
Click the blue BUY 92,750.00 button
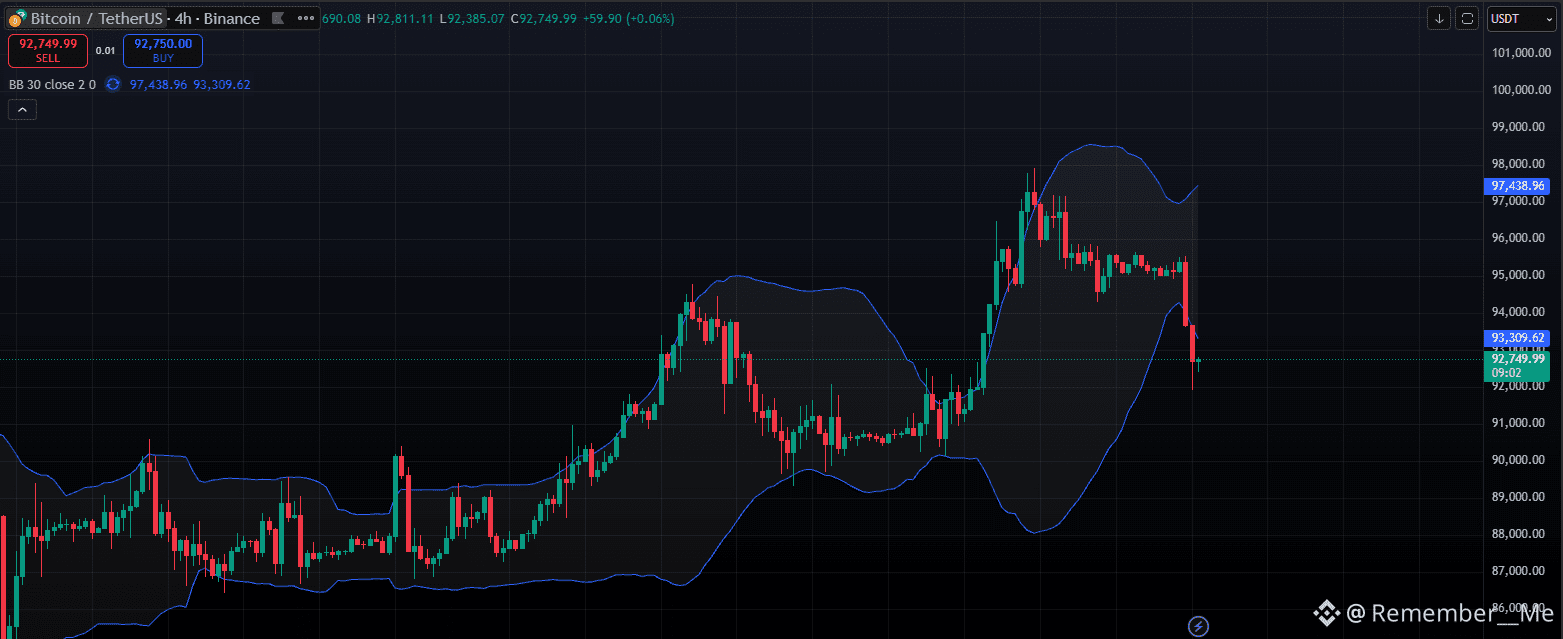click(163, 50)
